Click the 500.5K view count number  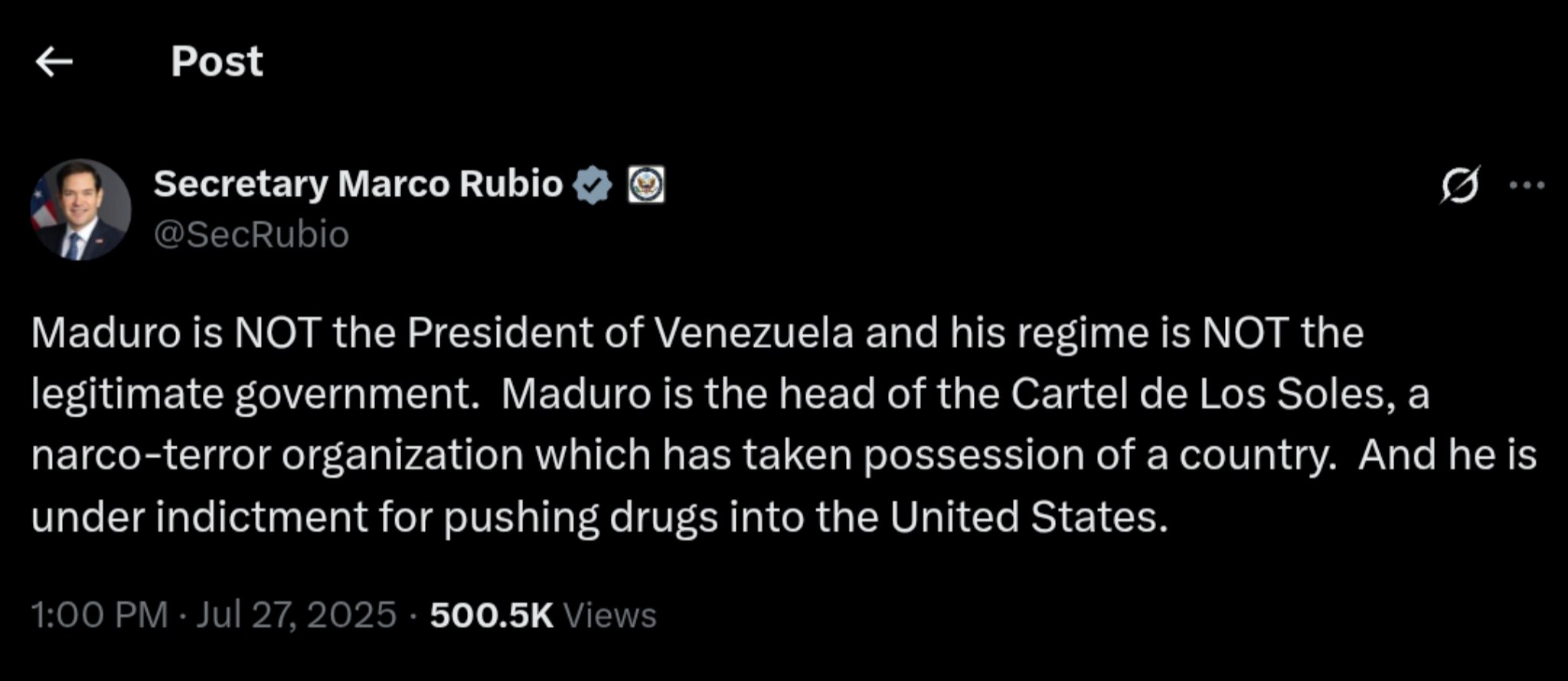click(492, 615)
